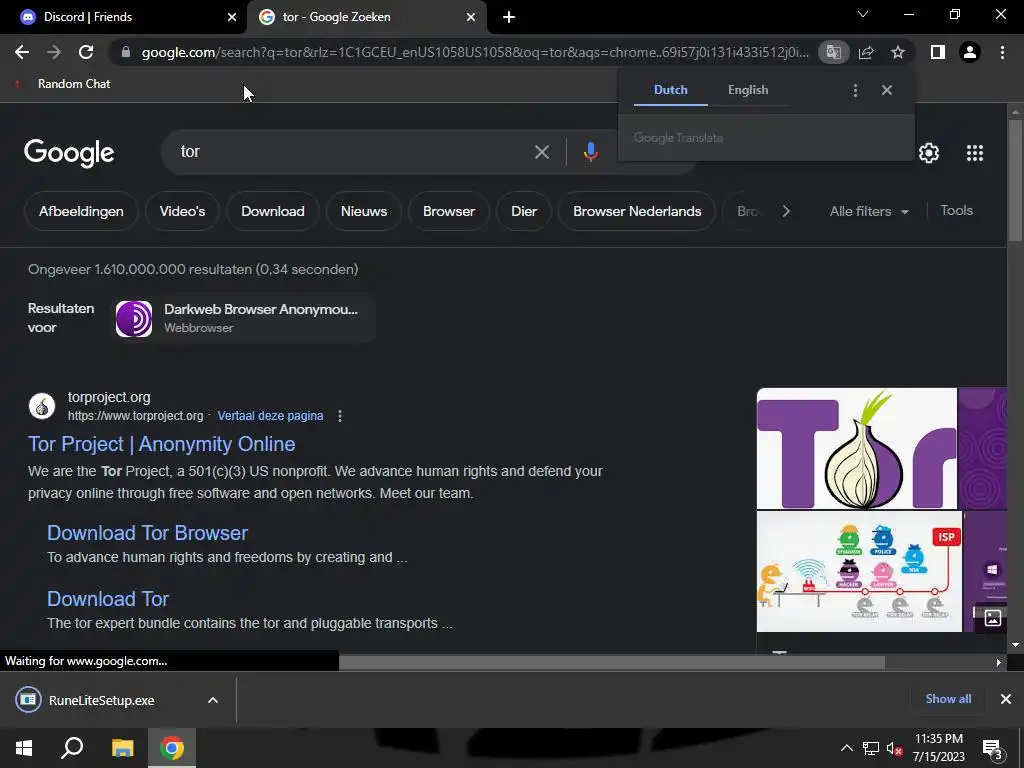Open a new browser tab

click(x=509, y=17)
